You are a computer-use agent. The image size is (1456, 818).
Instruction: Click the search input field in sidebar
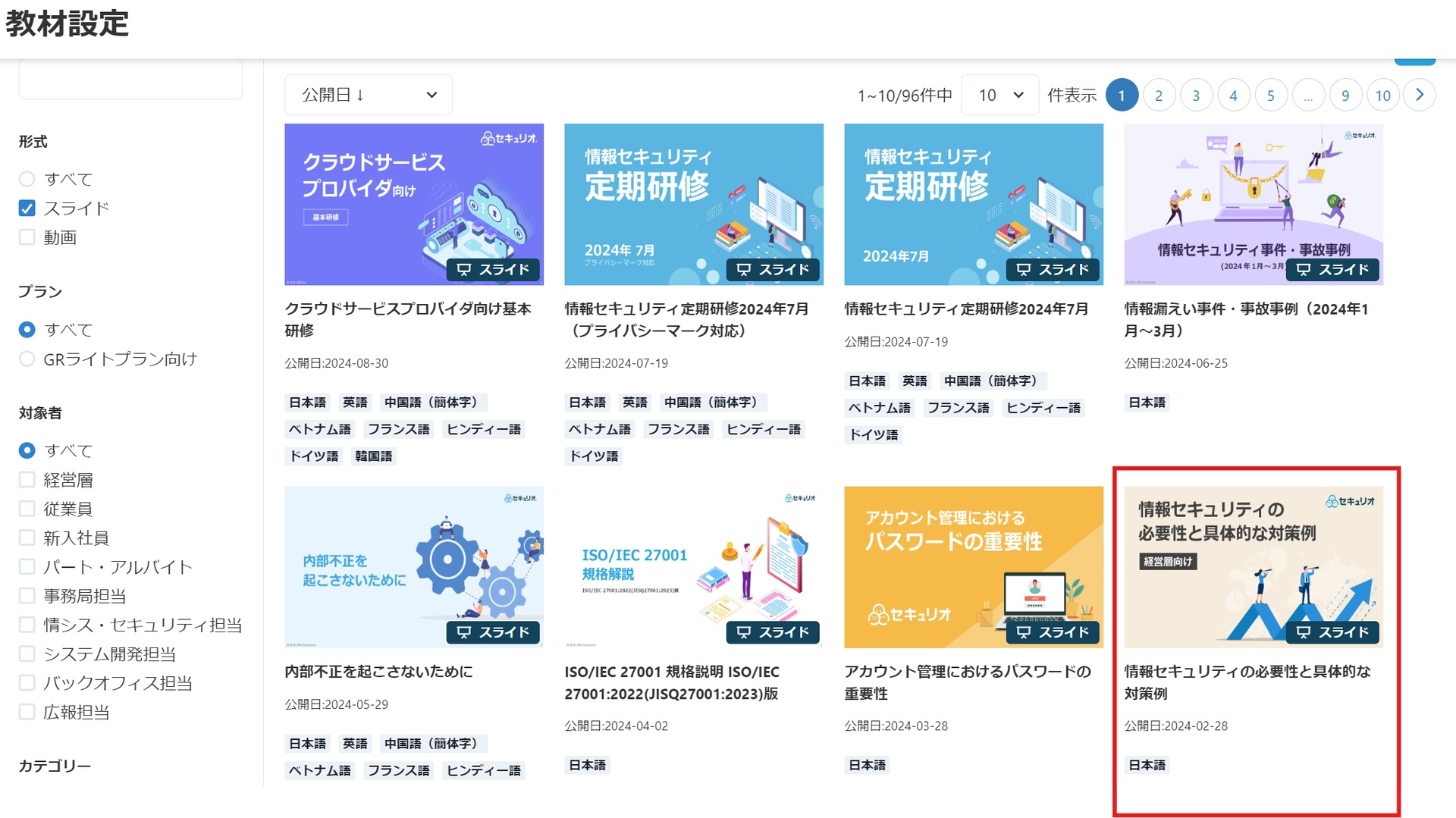pos(130,79)
